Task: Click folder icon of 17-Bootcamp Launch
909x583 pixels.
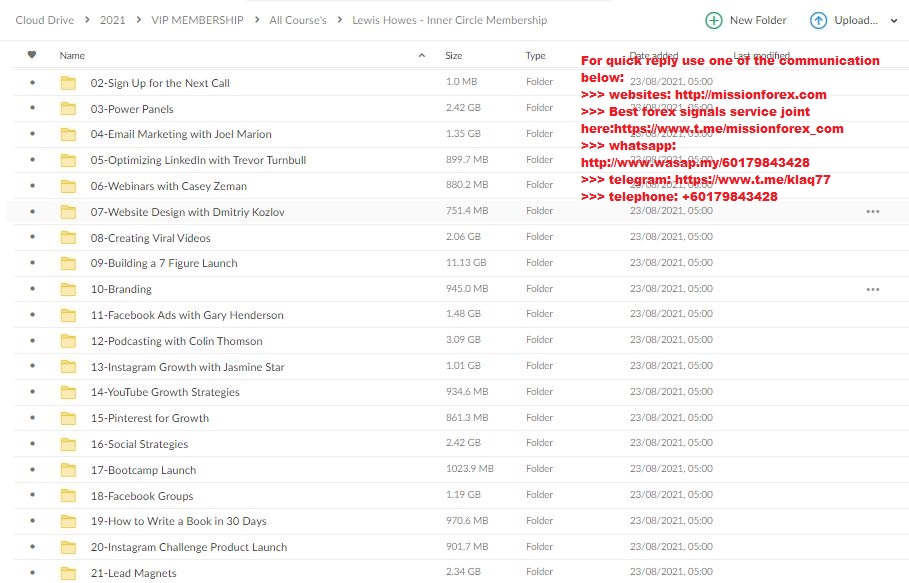Action: [x=68, y=469]
